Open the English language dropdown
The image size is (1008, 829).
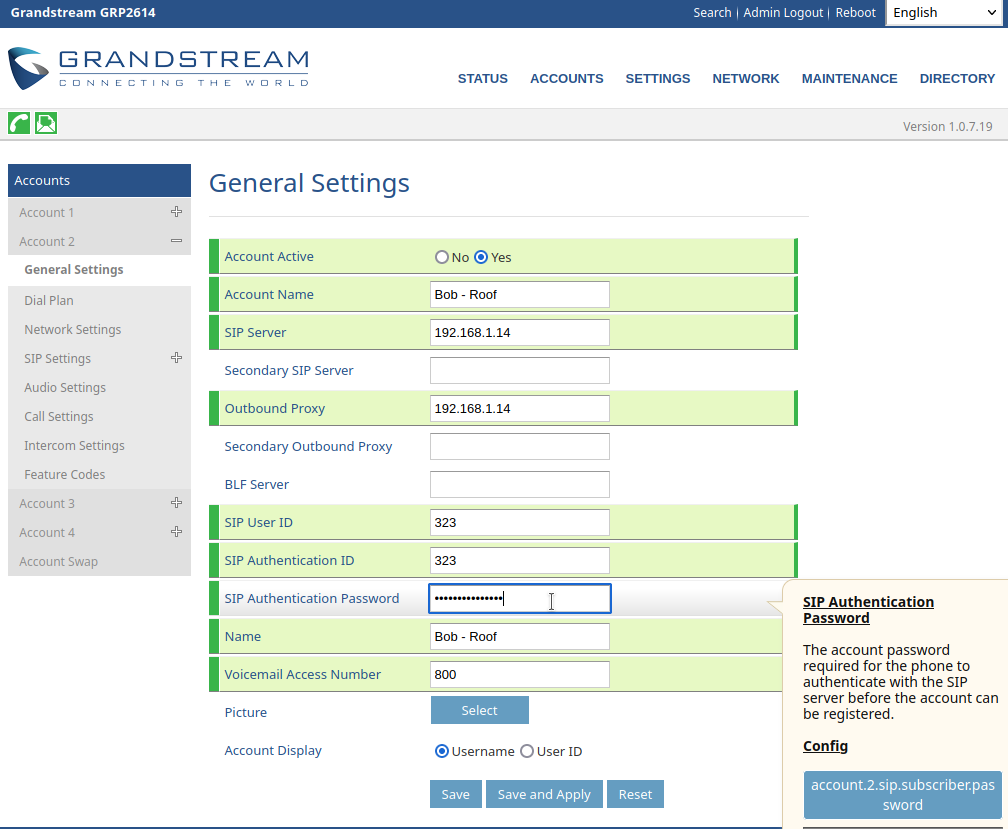click(942, 13)
